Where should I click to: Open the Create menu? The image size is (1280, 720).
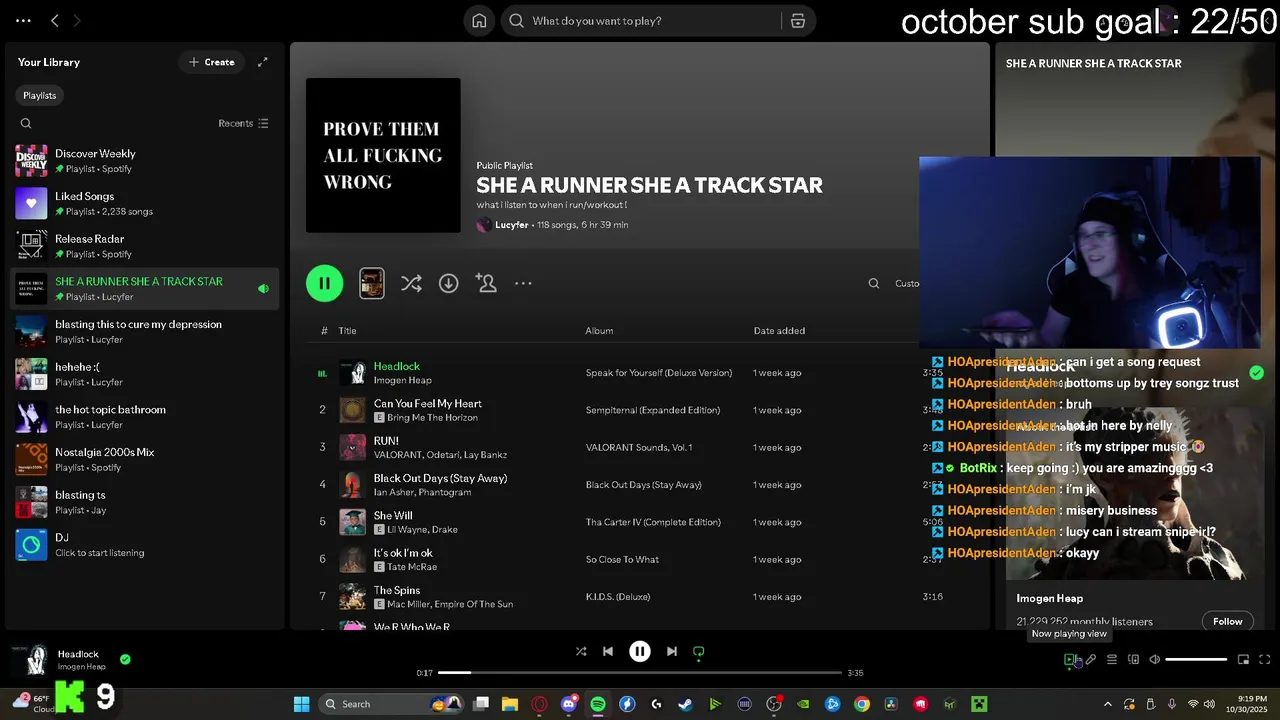point(211,62)
